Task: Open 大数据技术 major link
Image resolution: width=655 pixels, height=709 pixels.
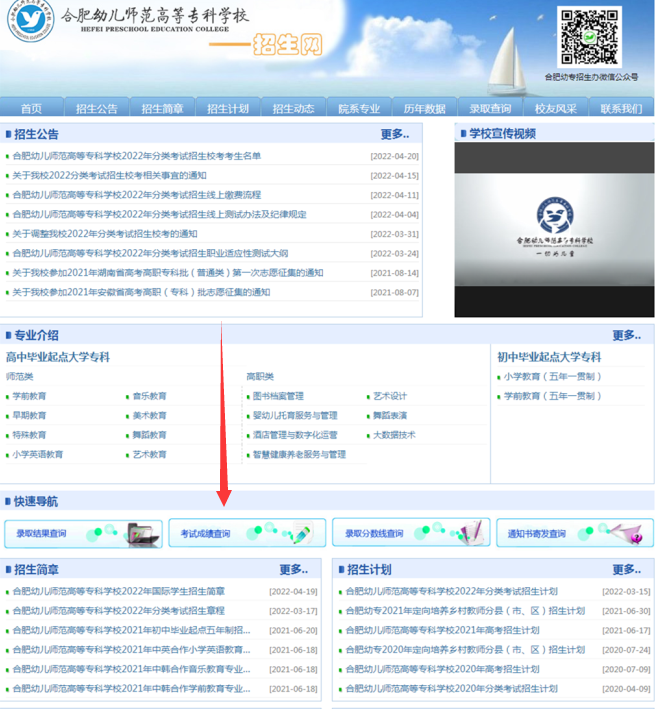Action: click(x=393, y=435)
